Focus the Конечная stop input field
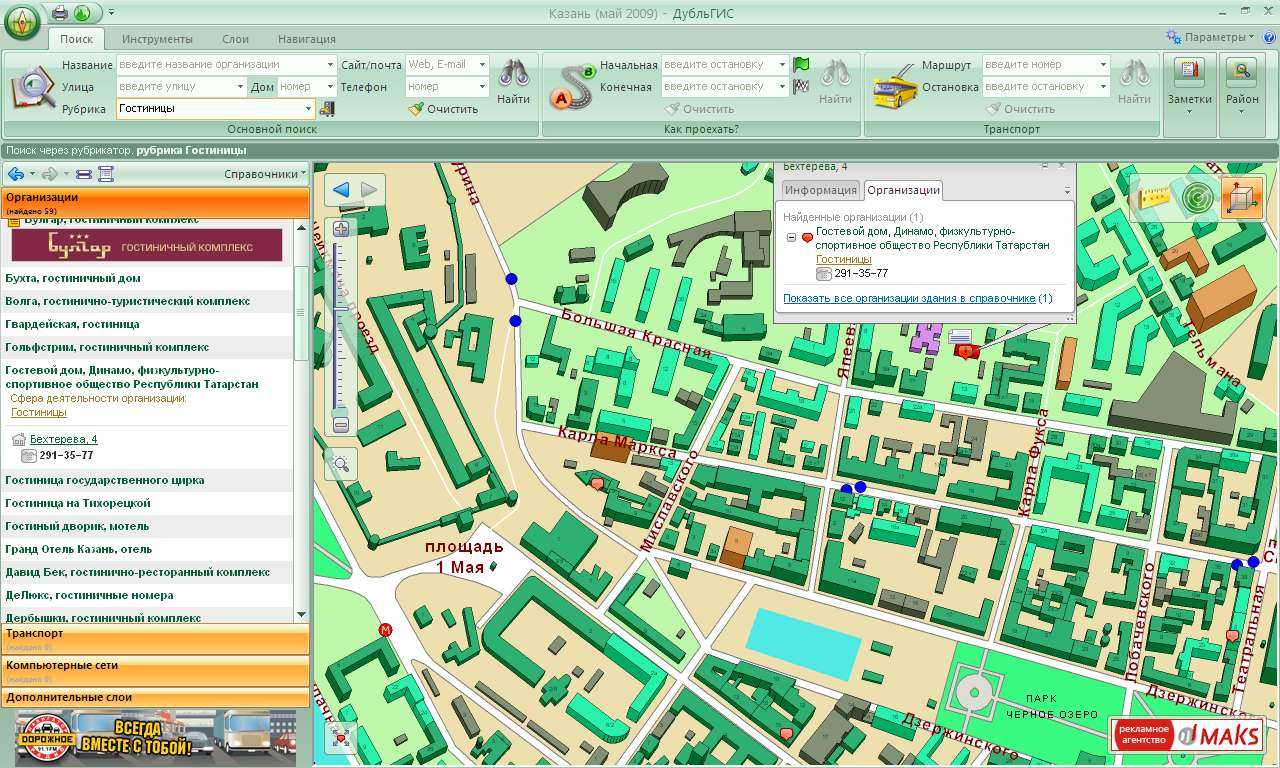This screenshot has width=1280, height=768. coord(719,86)
